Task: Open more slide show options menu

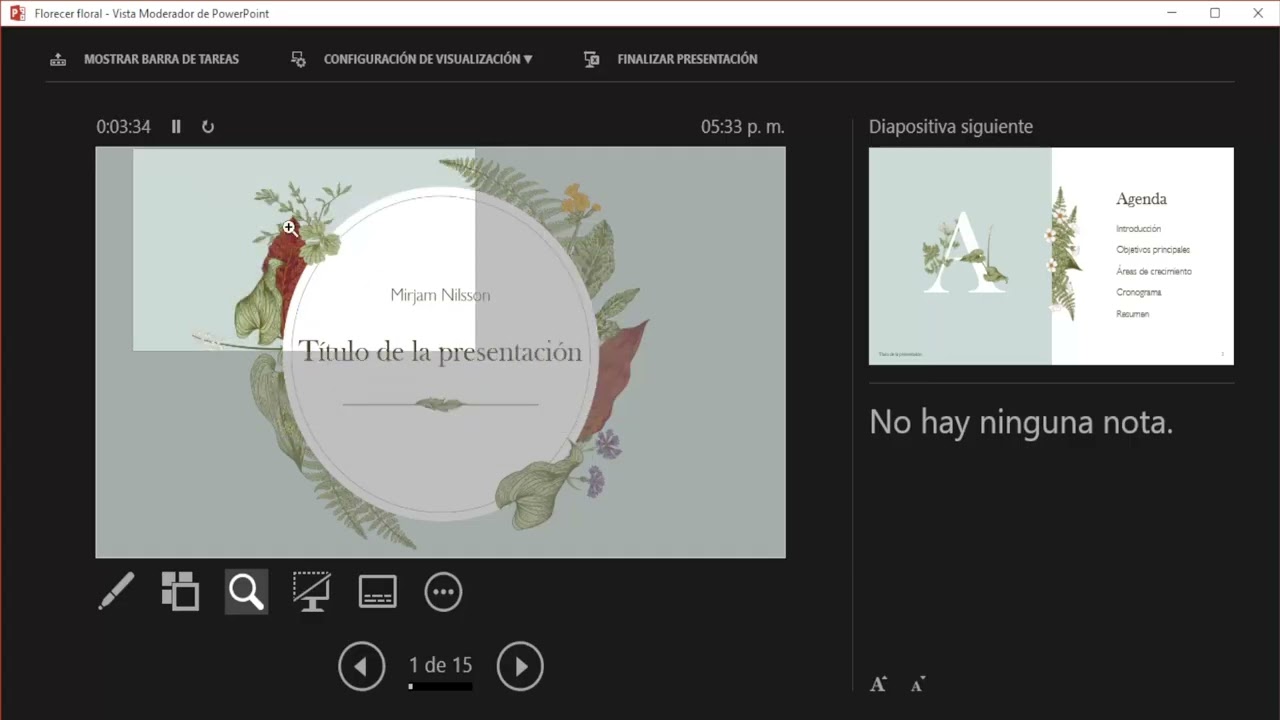Action: (x=443, y=592)
